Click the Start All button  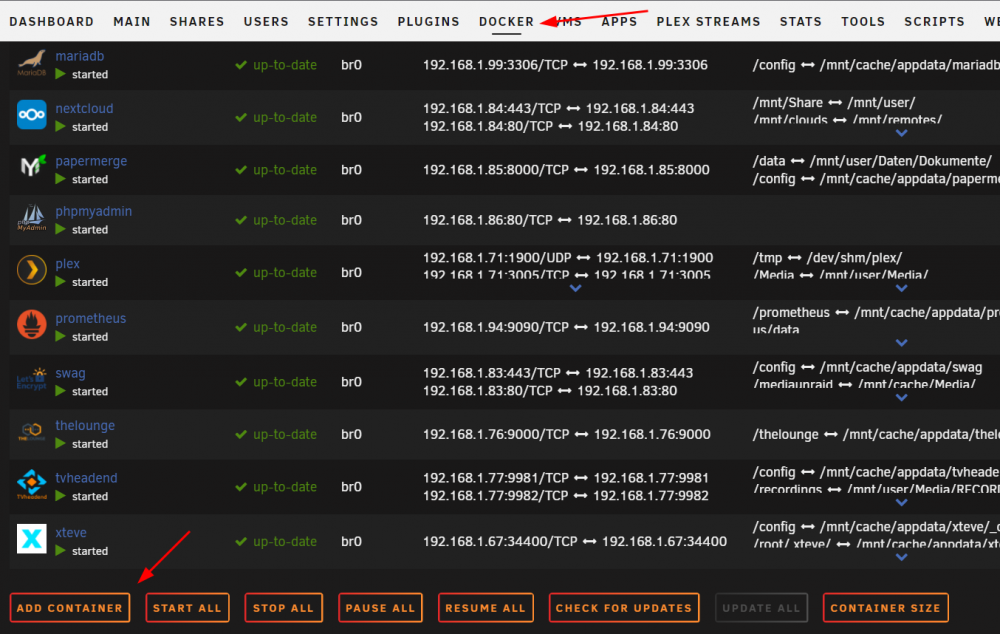tap(187, 608)
